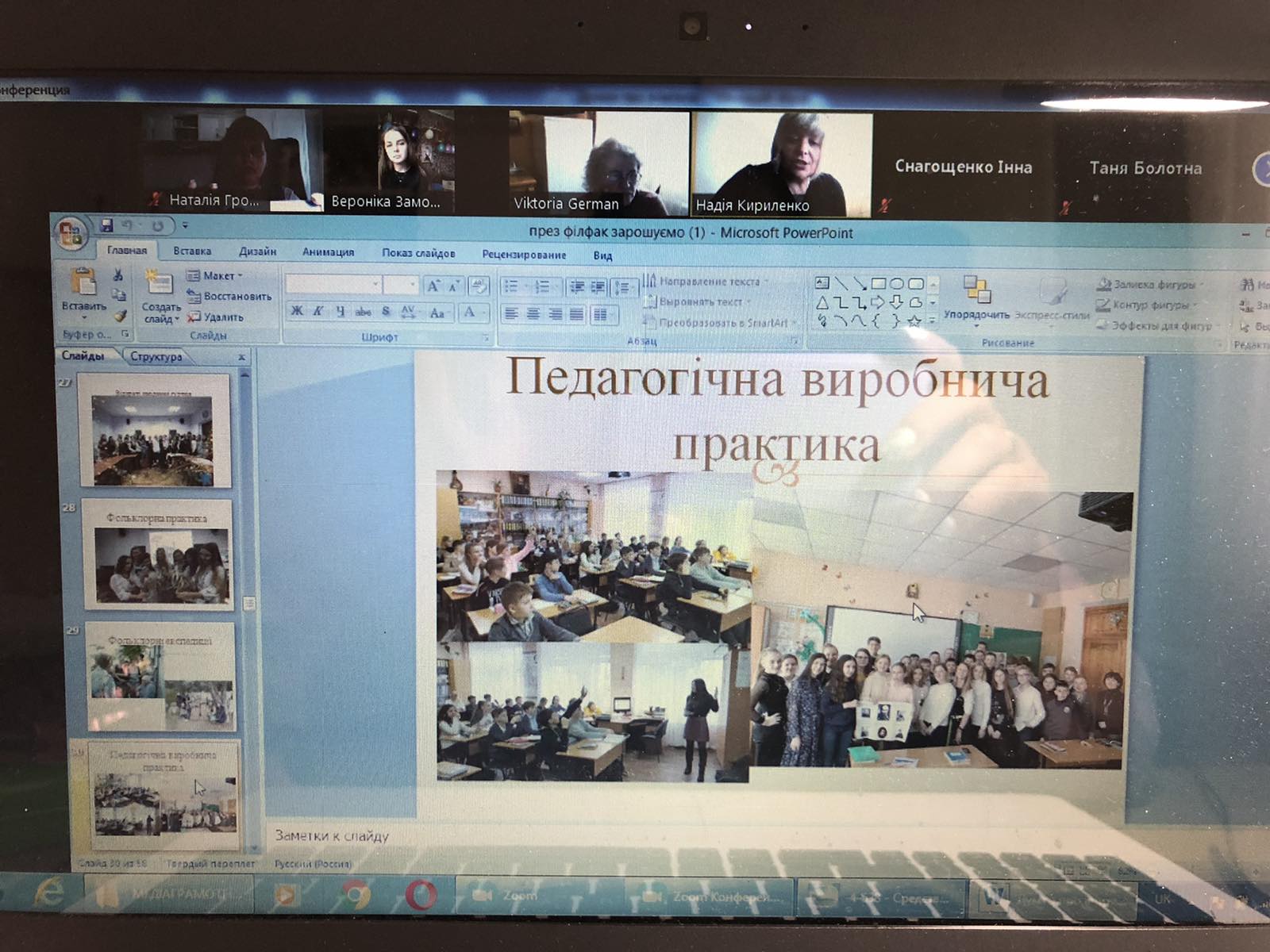Decrease font size with small A icon
The image size is (1270, 952).
[x=454, y=286]
